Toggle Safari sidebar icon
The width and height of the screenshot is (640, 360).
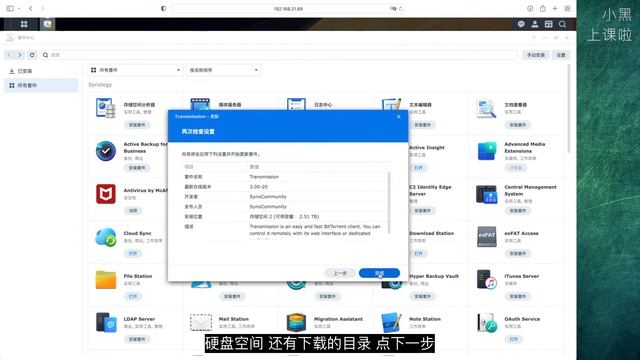click(x=10, y=8)
